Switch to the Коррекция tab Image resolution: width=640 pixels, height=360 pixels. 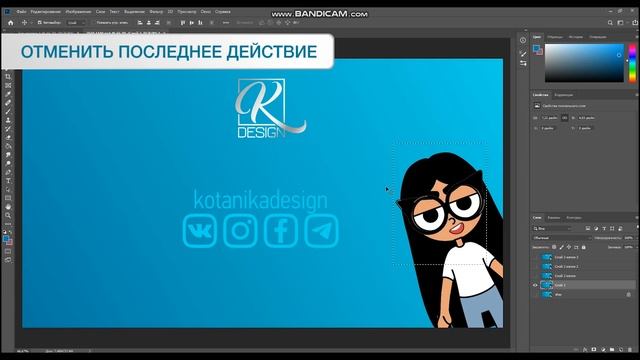[x=564, y=95]
